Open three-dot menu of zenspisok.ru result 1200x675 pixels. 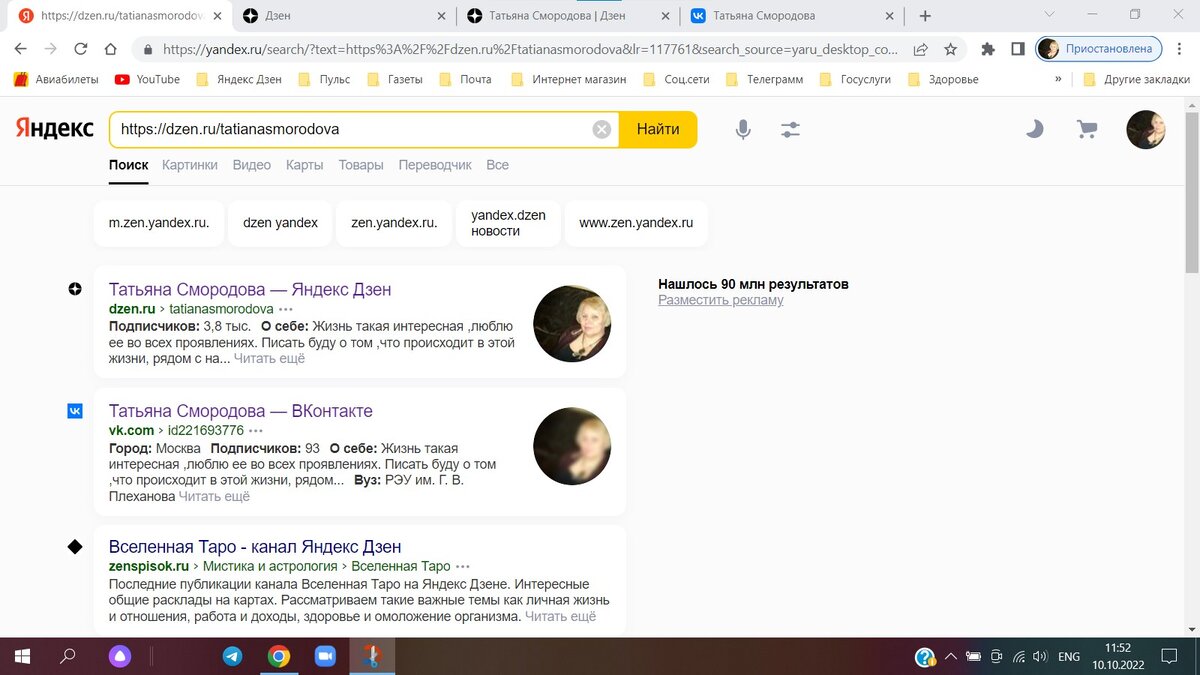tap(463, 566)
